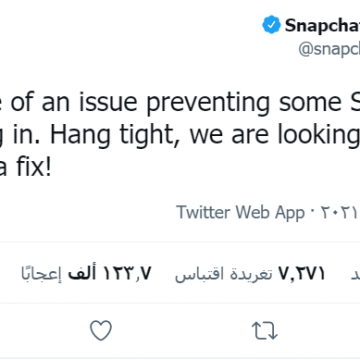
Task: Open the @snapchat handle link
Action: click(x=329, y=49)
